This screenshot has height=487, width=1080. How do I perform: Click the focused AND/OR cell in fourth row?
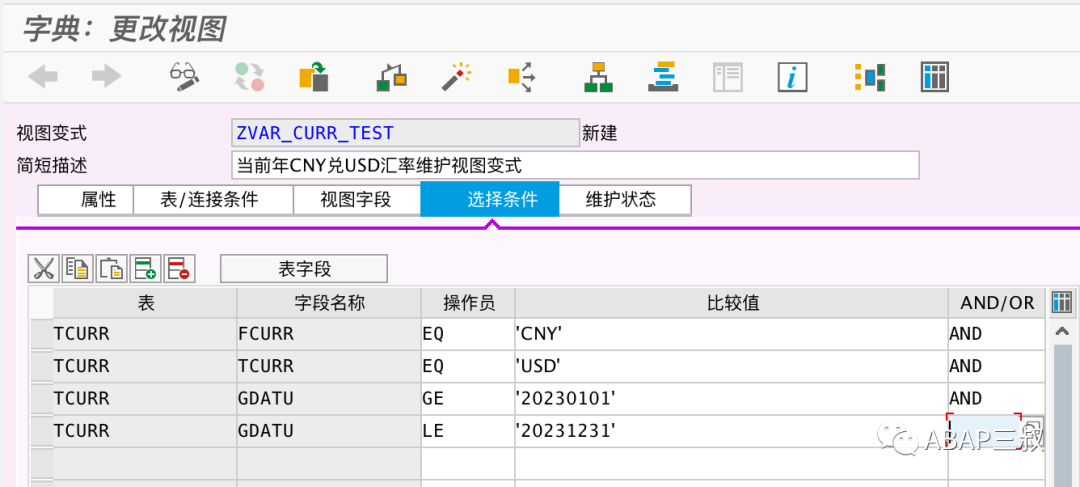985,431
